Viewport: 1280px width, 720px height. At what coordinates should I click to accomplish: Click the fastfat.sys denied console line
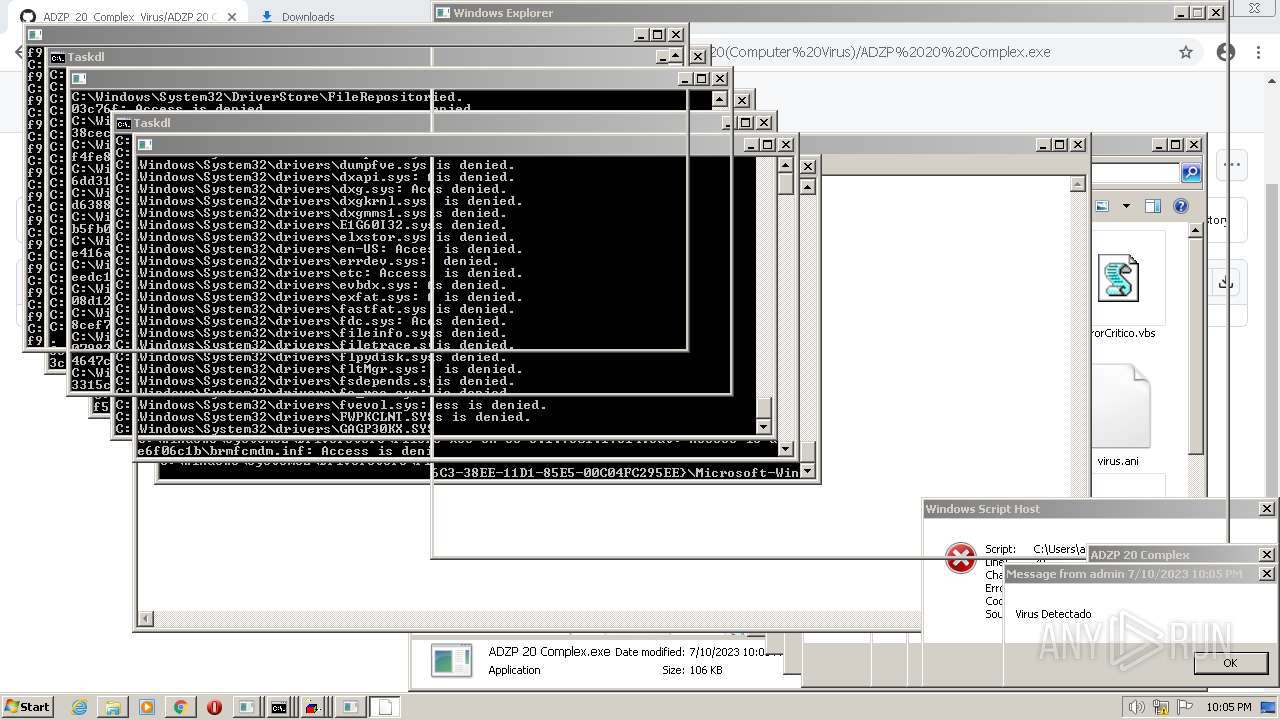pyautogui.click(x=326, y=309)
